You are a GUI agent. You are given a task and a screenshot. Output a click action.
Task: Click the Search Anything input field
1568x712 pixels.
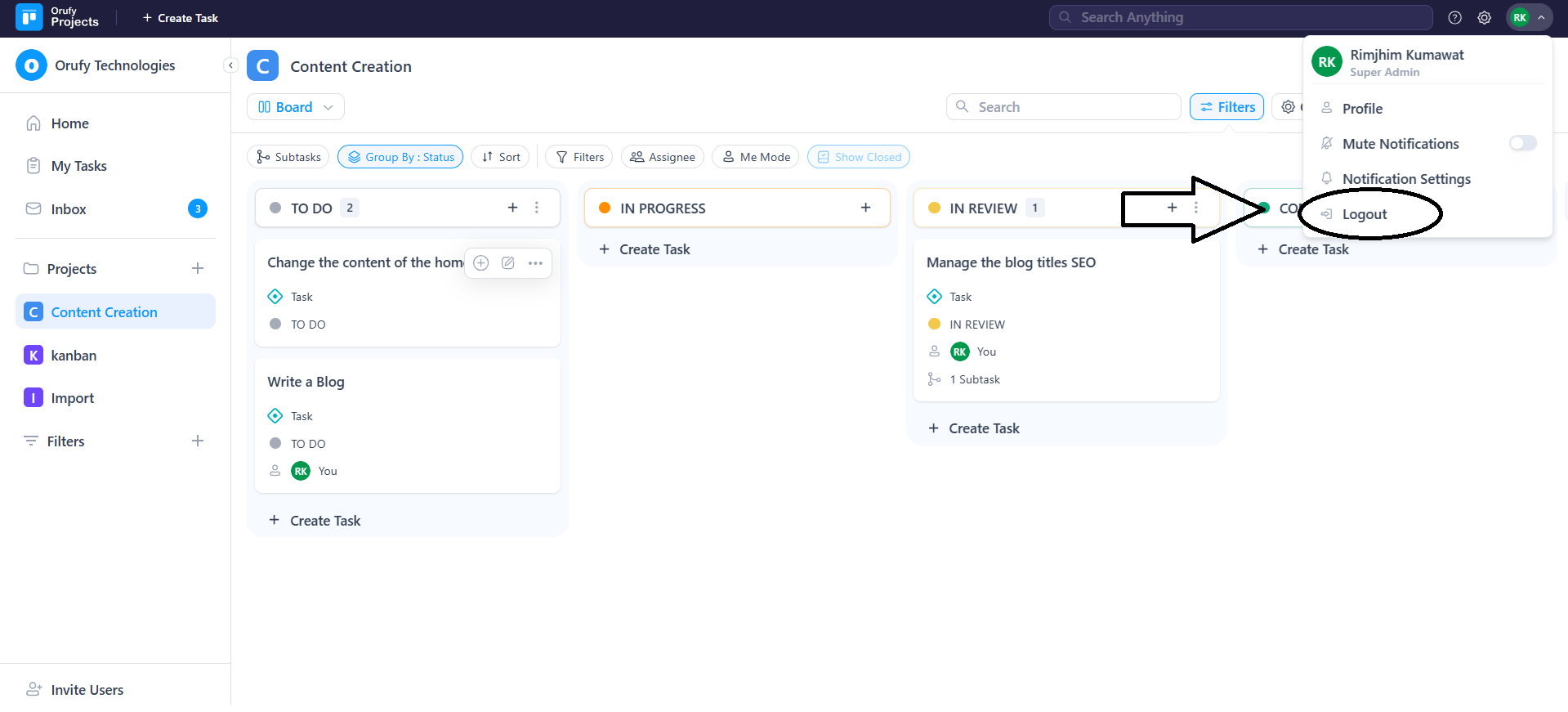coord(1240,17)
